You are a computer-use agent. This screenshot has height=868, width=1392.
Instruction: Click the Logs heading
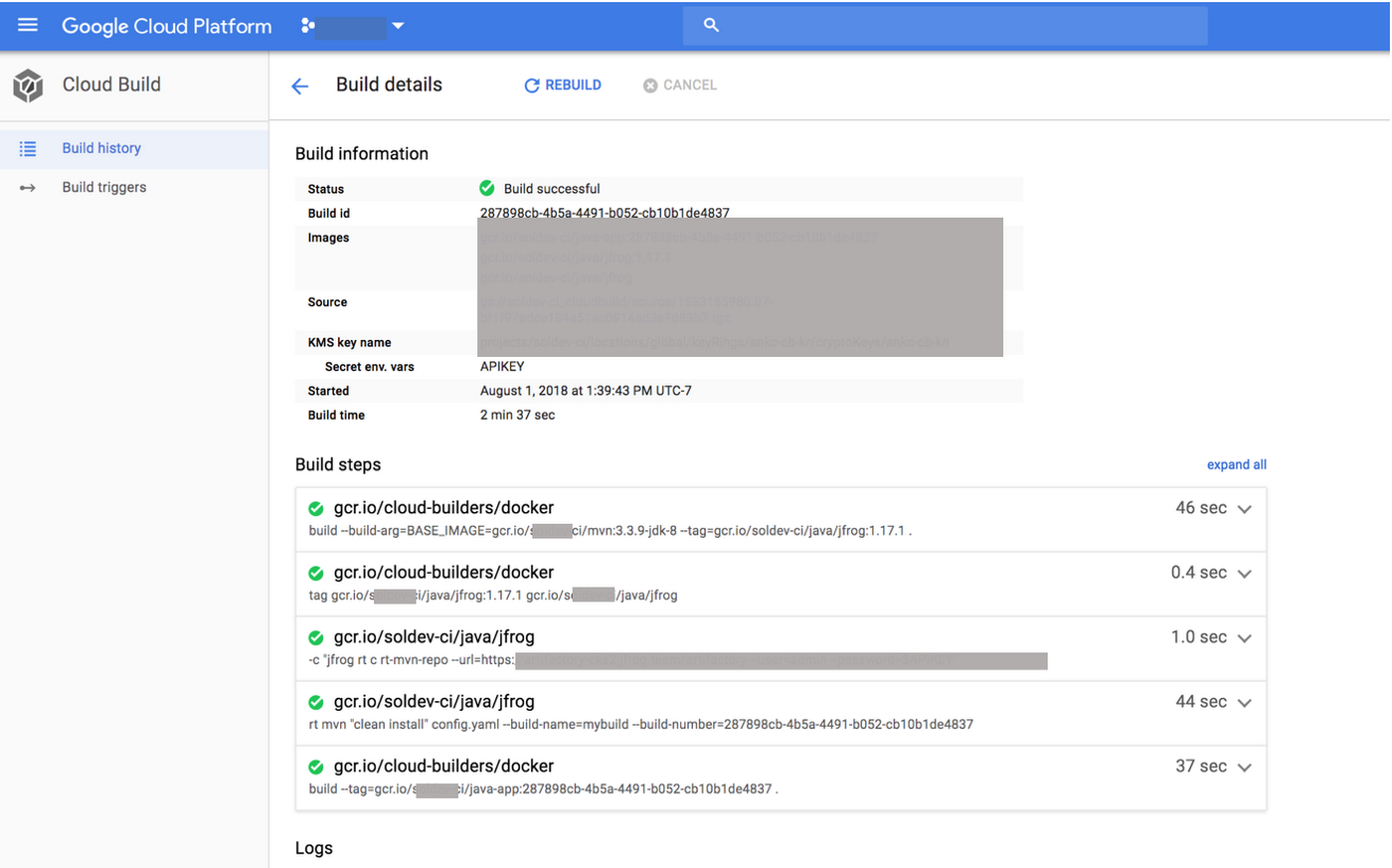[314, 848]
